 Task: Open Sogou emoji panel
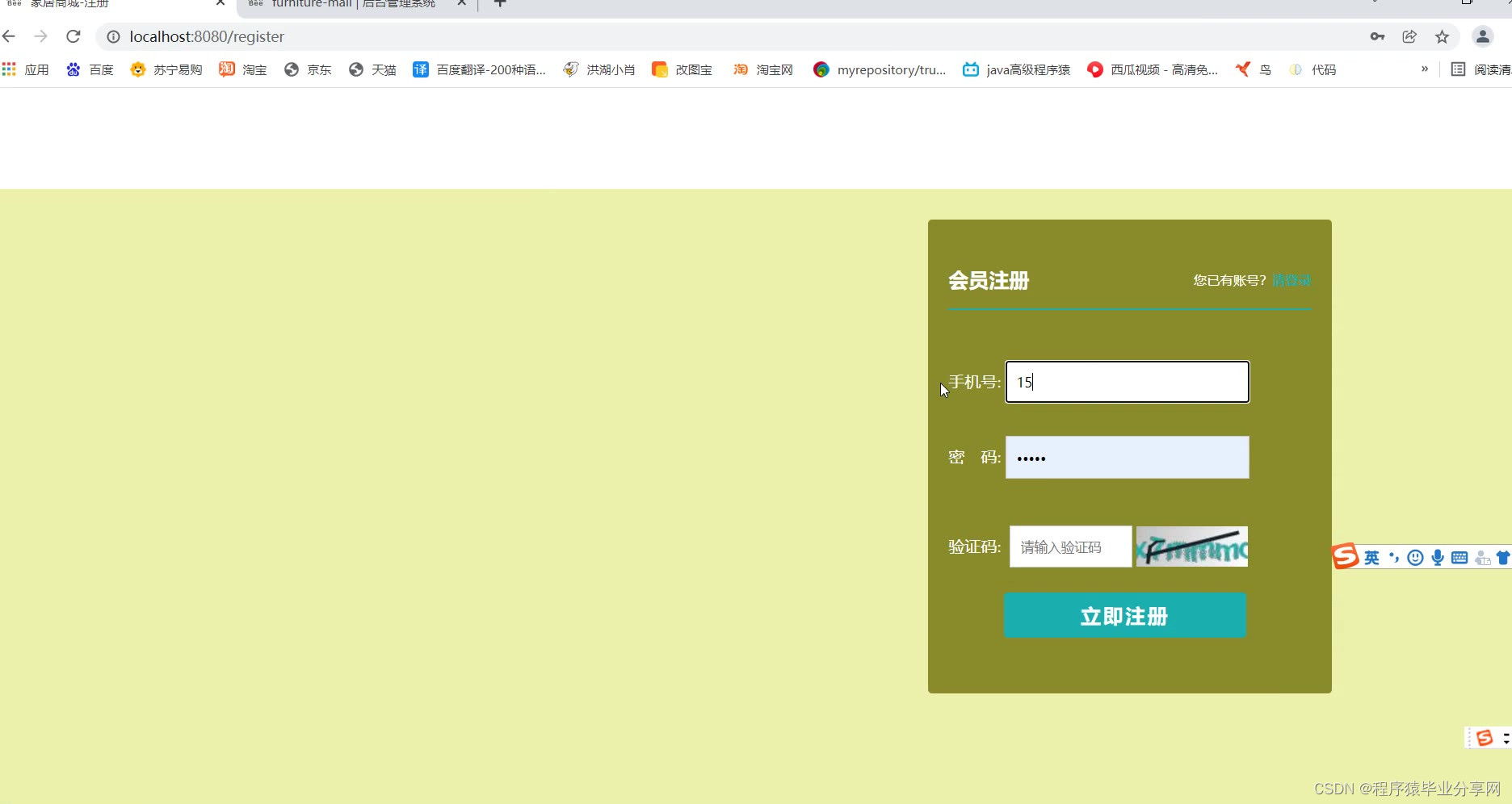(x=1415, y=558)
